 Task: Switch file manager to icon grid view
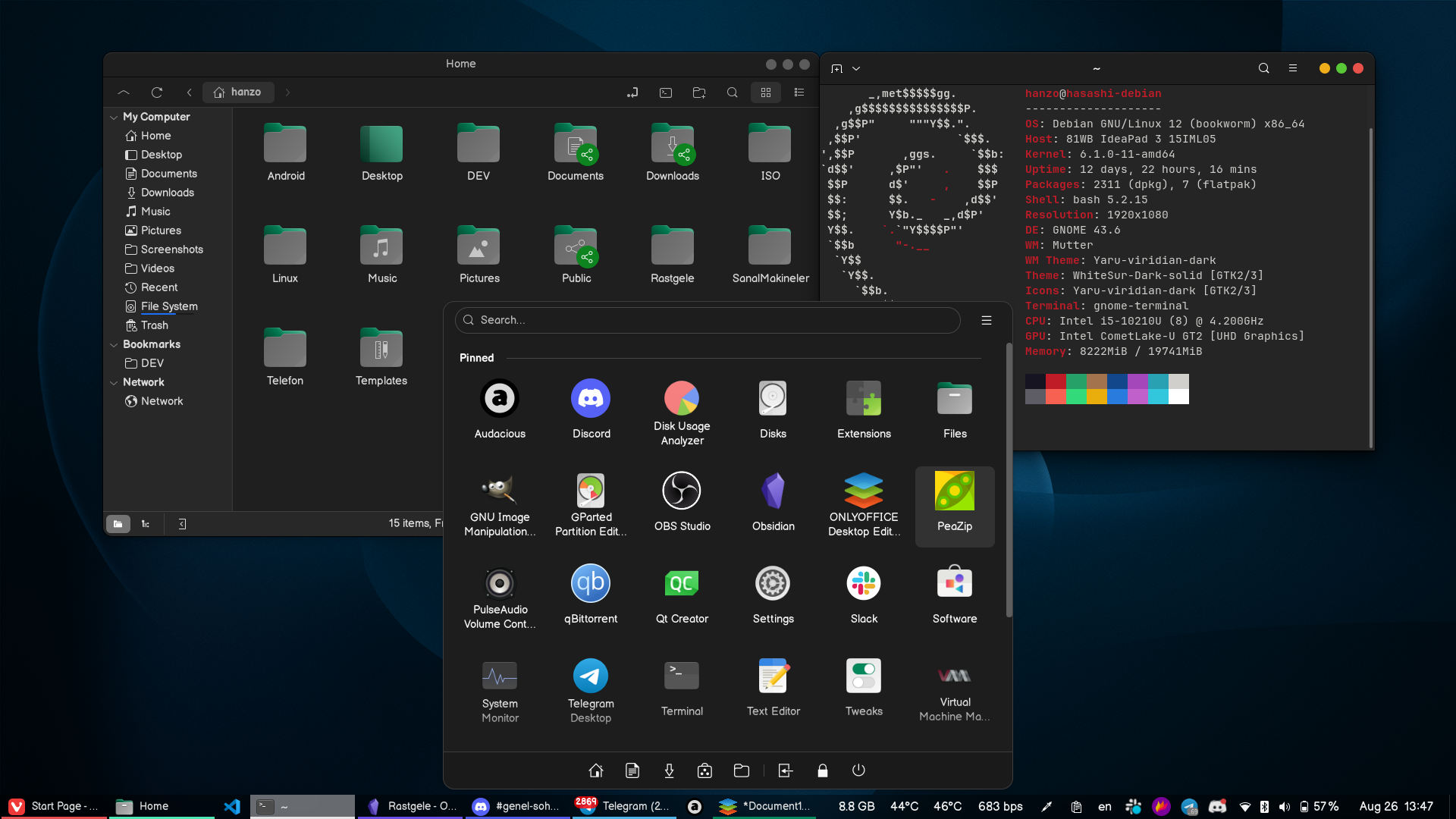point(765,93)
